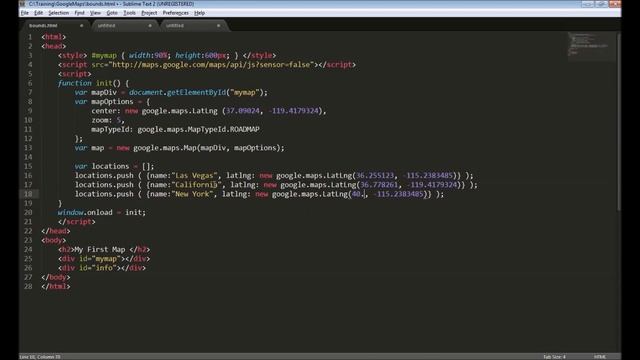Click line number 18 in the gutter
The height and width of the screenshot is (360, 640).
(x=28, y=194)
